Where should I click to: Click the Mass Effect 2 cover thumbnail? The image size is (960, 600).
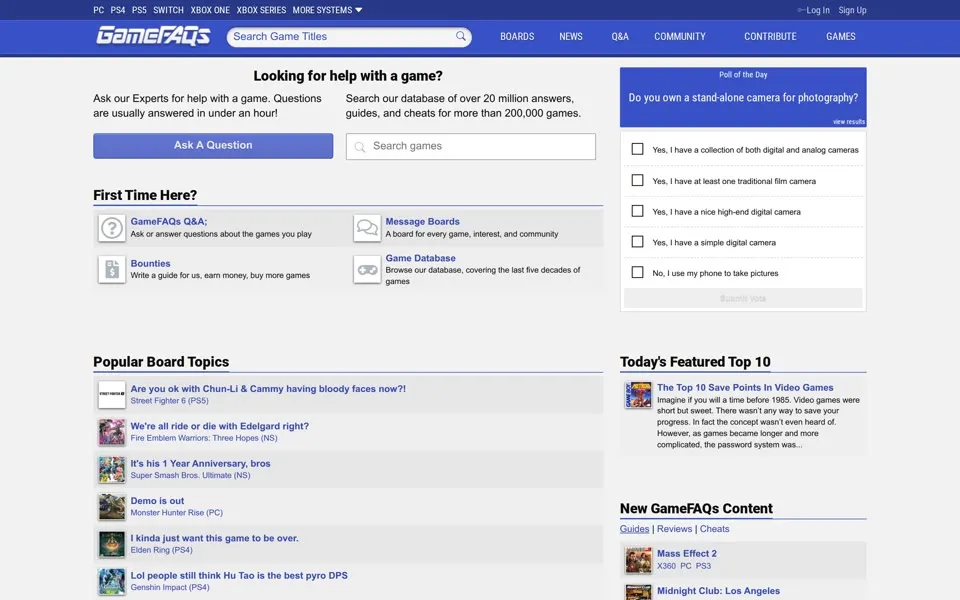click(x=638, y=560)
